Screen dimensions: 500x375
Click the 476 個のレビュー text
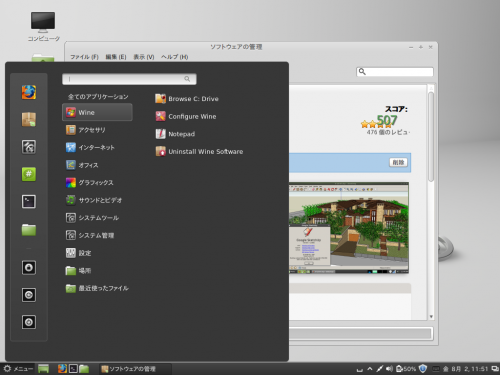[x=388, y=132]
